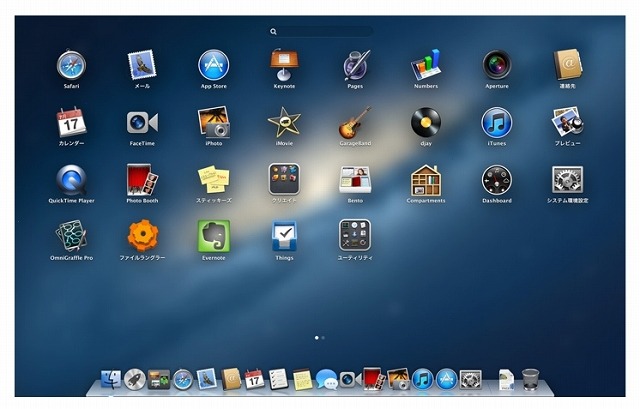
Task: Open iPhoto in the Dock
Action: (398, 379)
